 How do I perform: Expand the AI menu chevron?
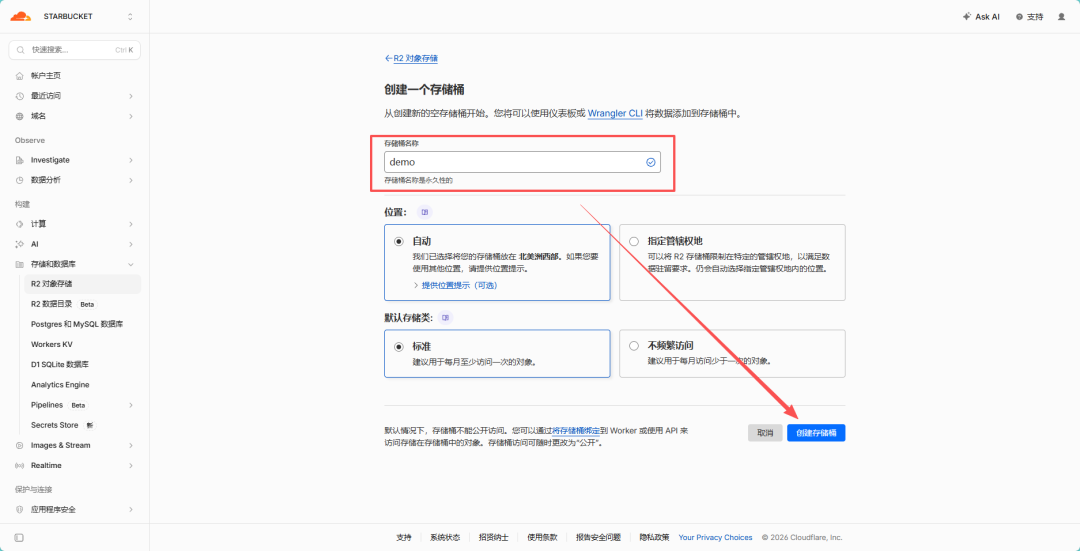[x=131, y=244]
